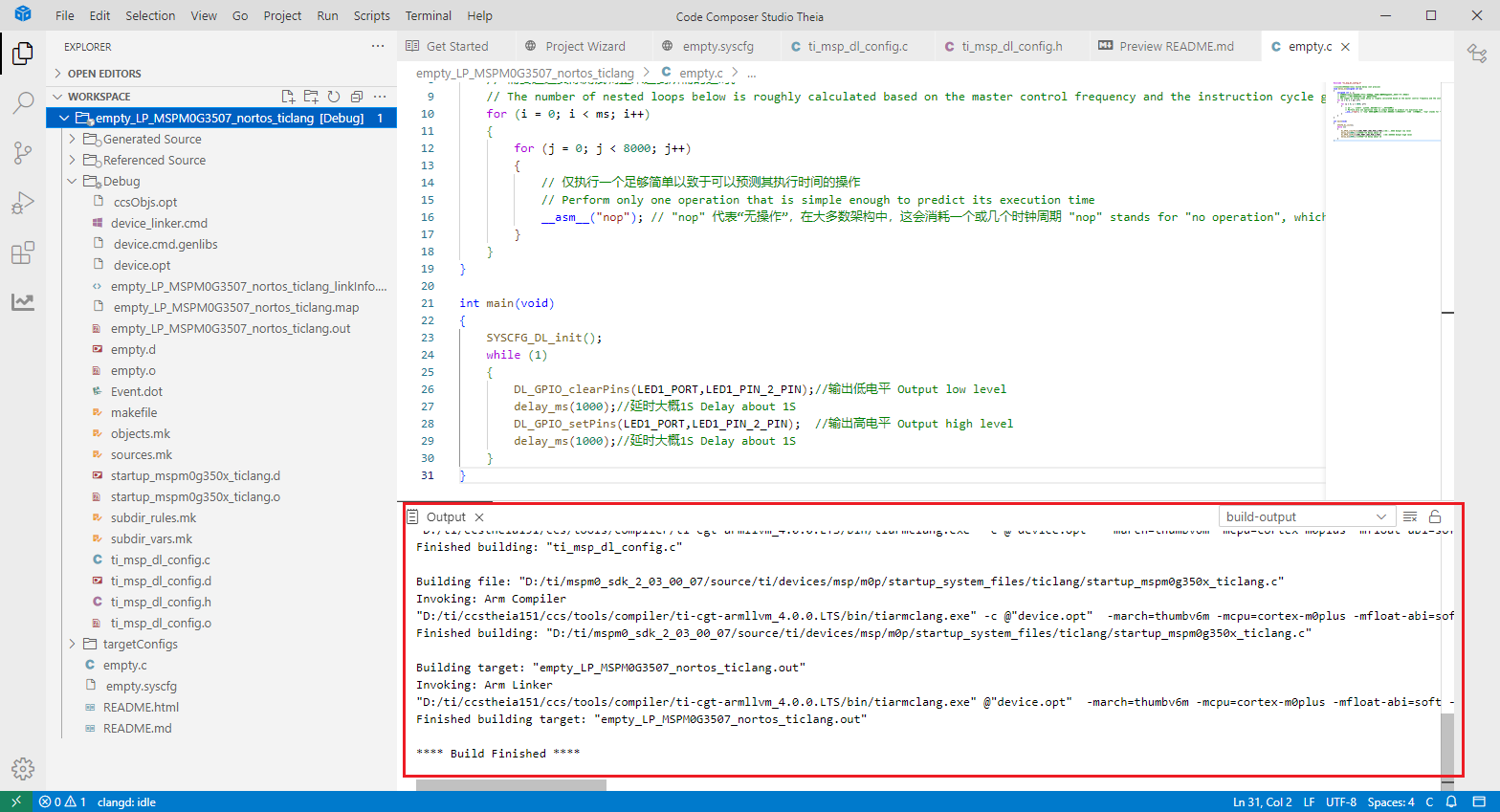Open the Selection menu
This screenshot has width=1500, height=812.
point(150,16)
